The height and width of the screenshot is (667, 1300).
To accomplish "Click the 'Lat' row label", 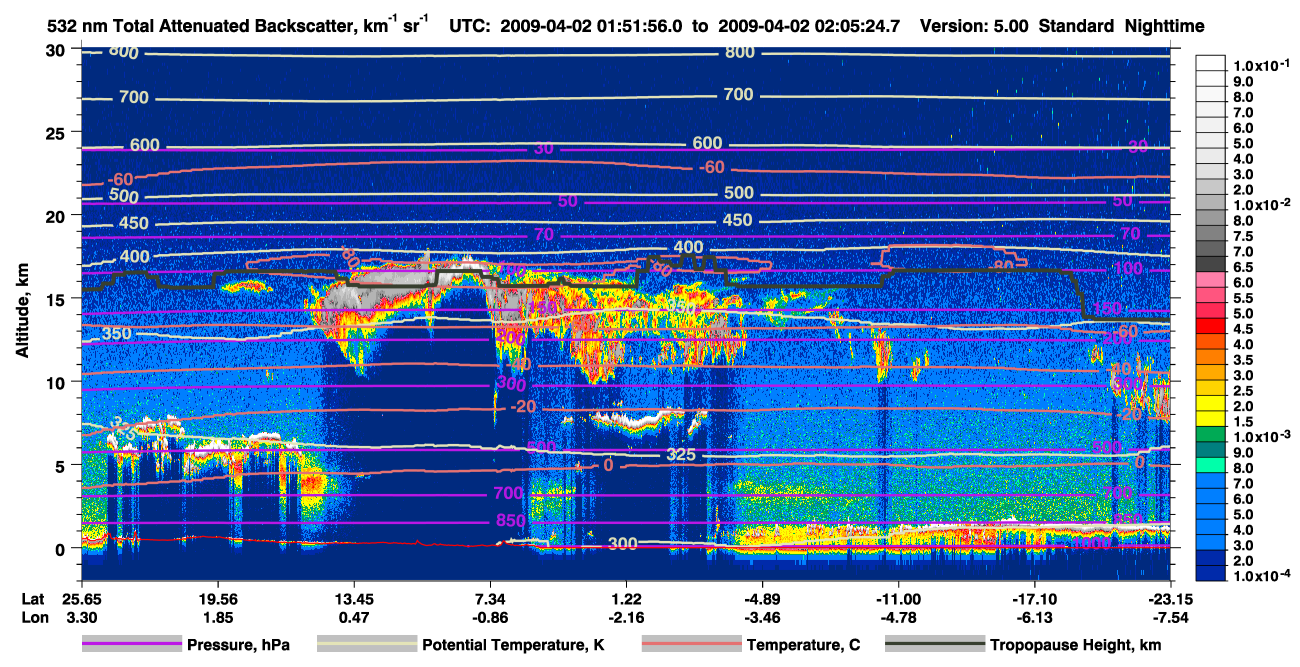I will [x=33, y=599].
